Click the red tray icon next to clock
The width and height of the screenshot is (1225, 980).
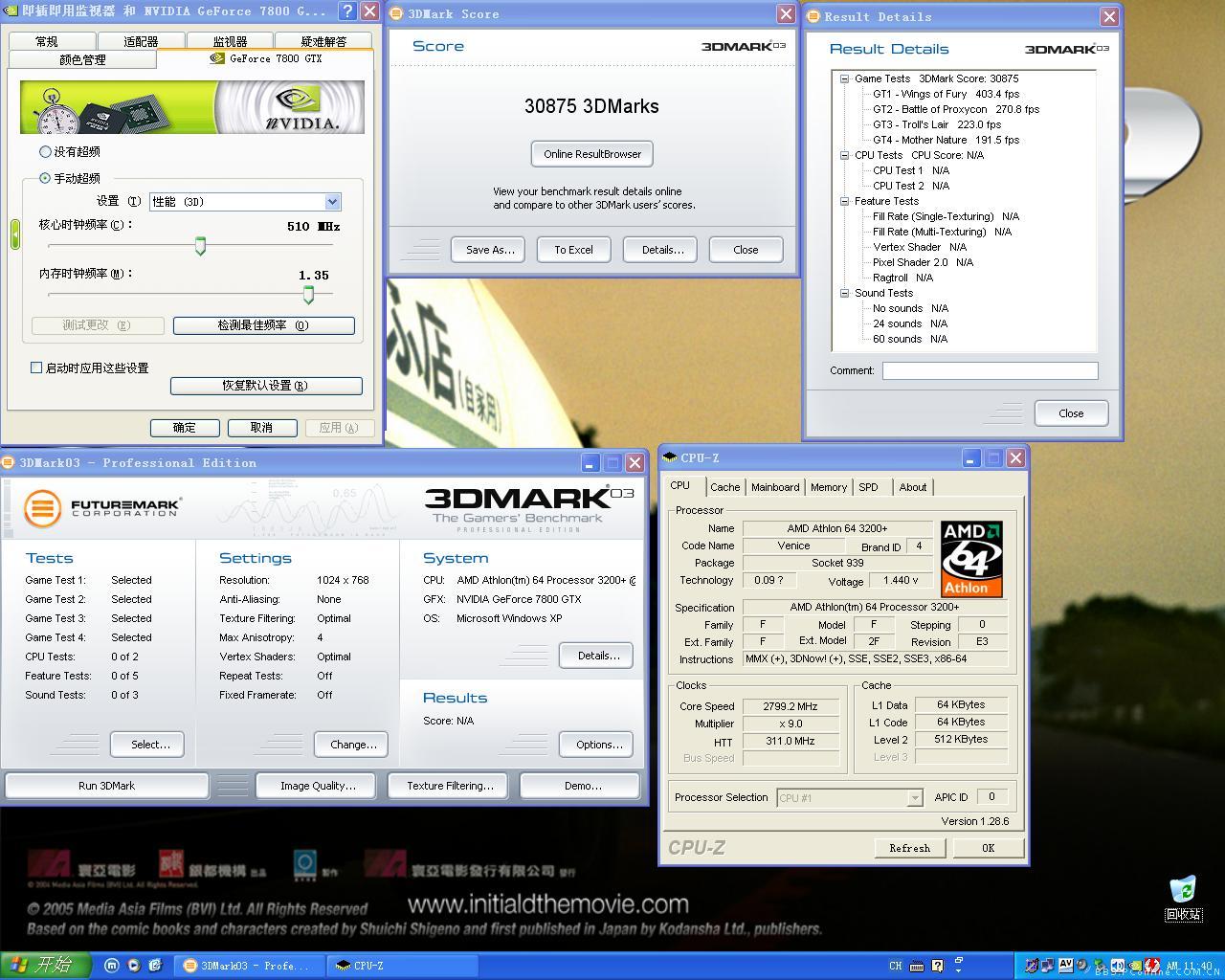[1152, 966]
